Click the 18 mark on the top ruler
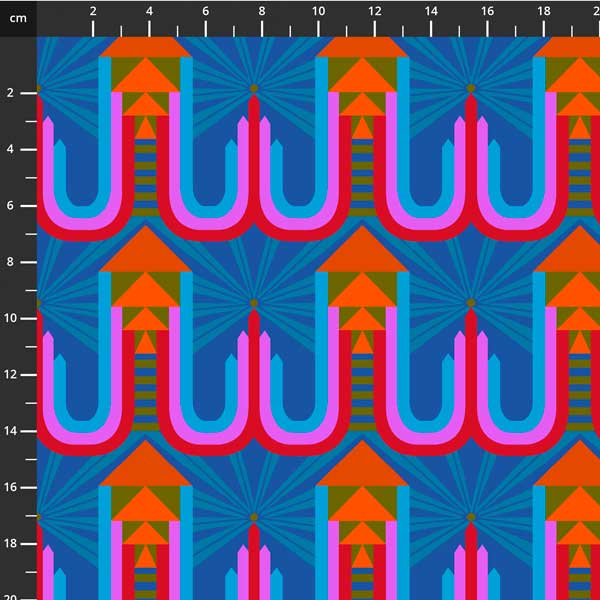This screenshot has height=600, width=600. (x=543, y=12)
